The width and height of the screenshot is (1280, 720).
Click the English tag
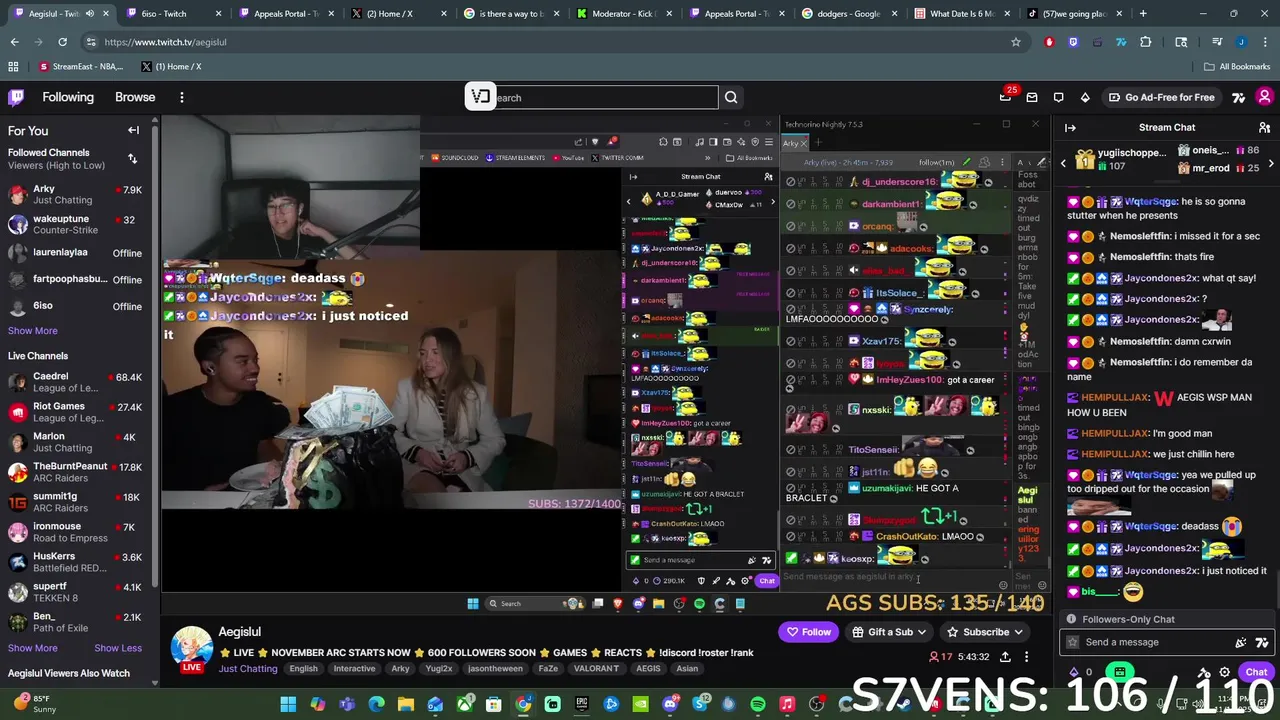click(x=303, y=669)
